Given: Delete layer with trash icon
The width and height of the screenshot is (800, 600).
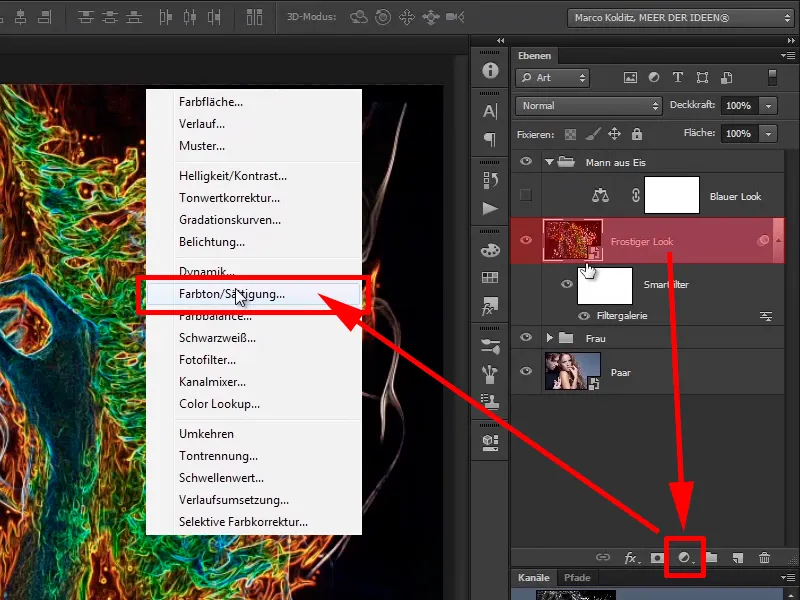Looking at the screenshot, I should (764, 558).
